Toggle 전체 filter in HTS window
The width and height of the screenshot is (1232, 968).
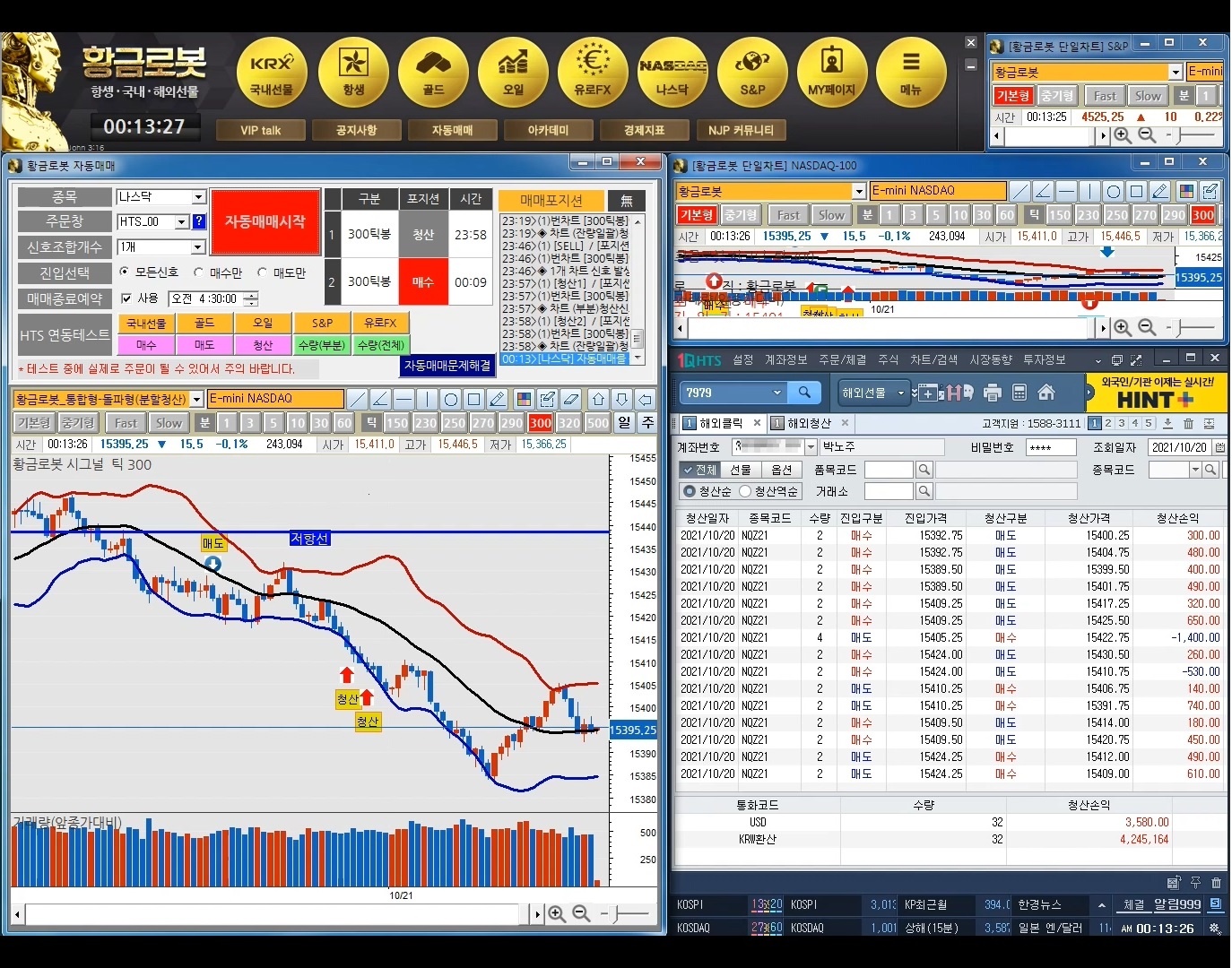[699, 470]
